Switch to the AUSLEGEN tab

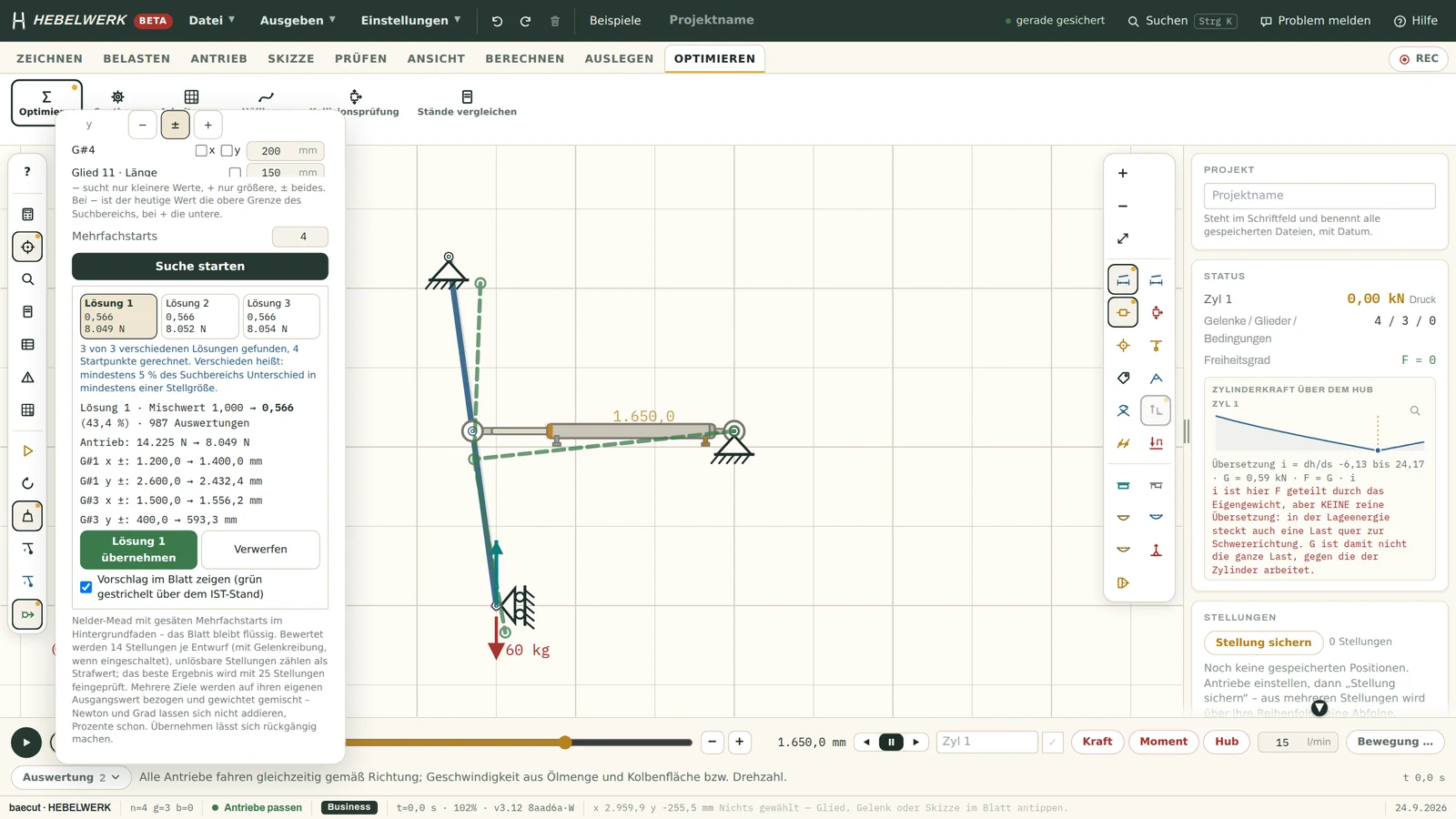(619, 58)
